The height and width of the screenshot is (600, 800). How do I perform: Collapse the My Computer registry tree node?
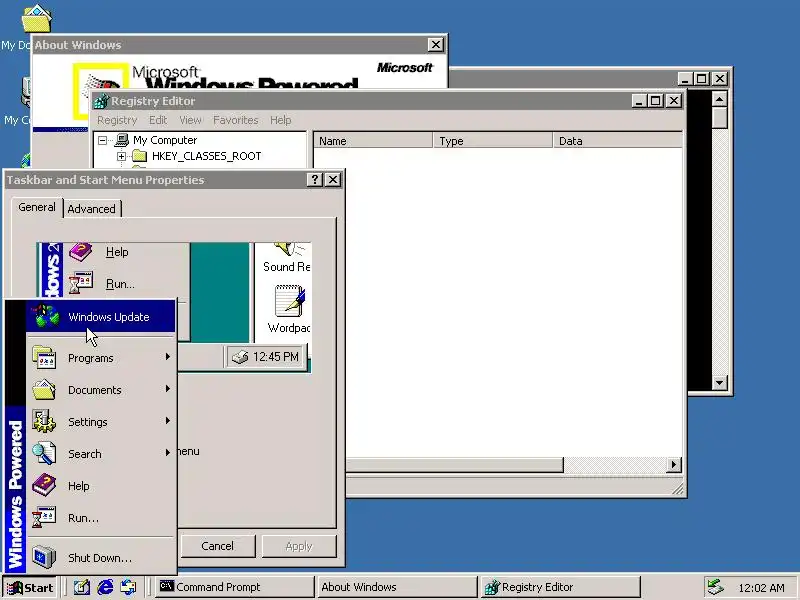click(103, 140)
